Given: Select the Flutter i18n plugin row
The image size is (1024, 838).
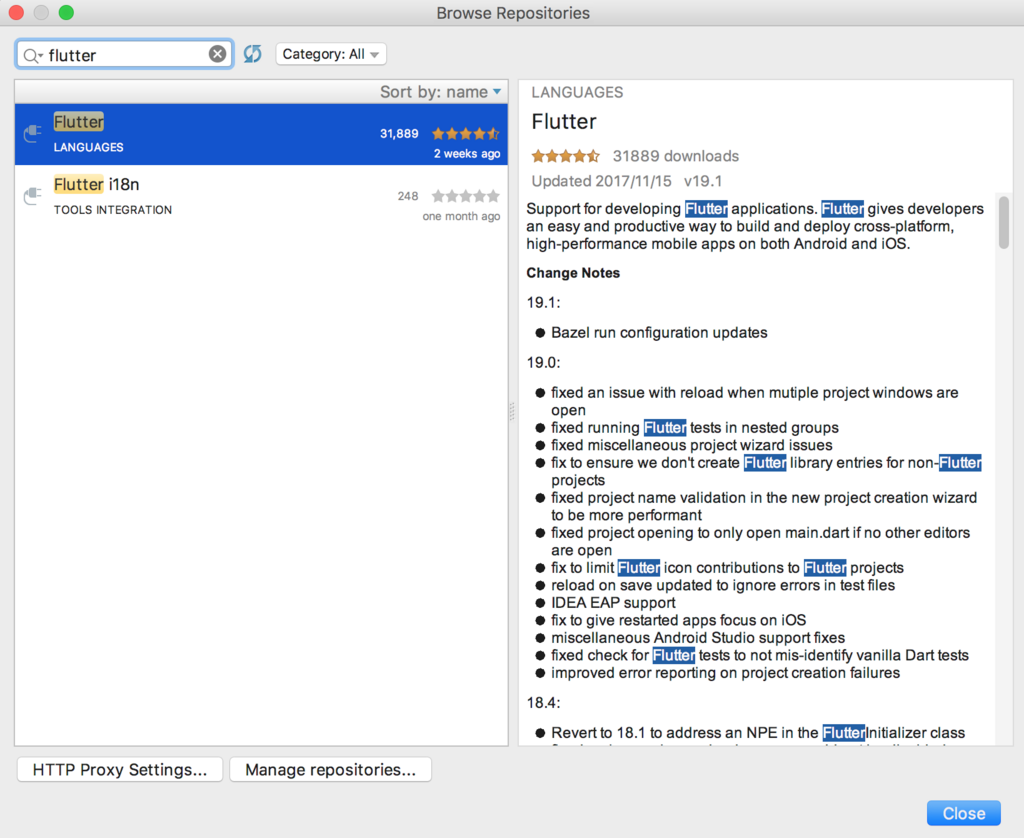Looking at the screenshot, I should pyautogui.click(x=261, y=196).
